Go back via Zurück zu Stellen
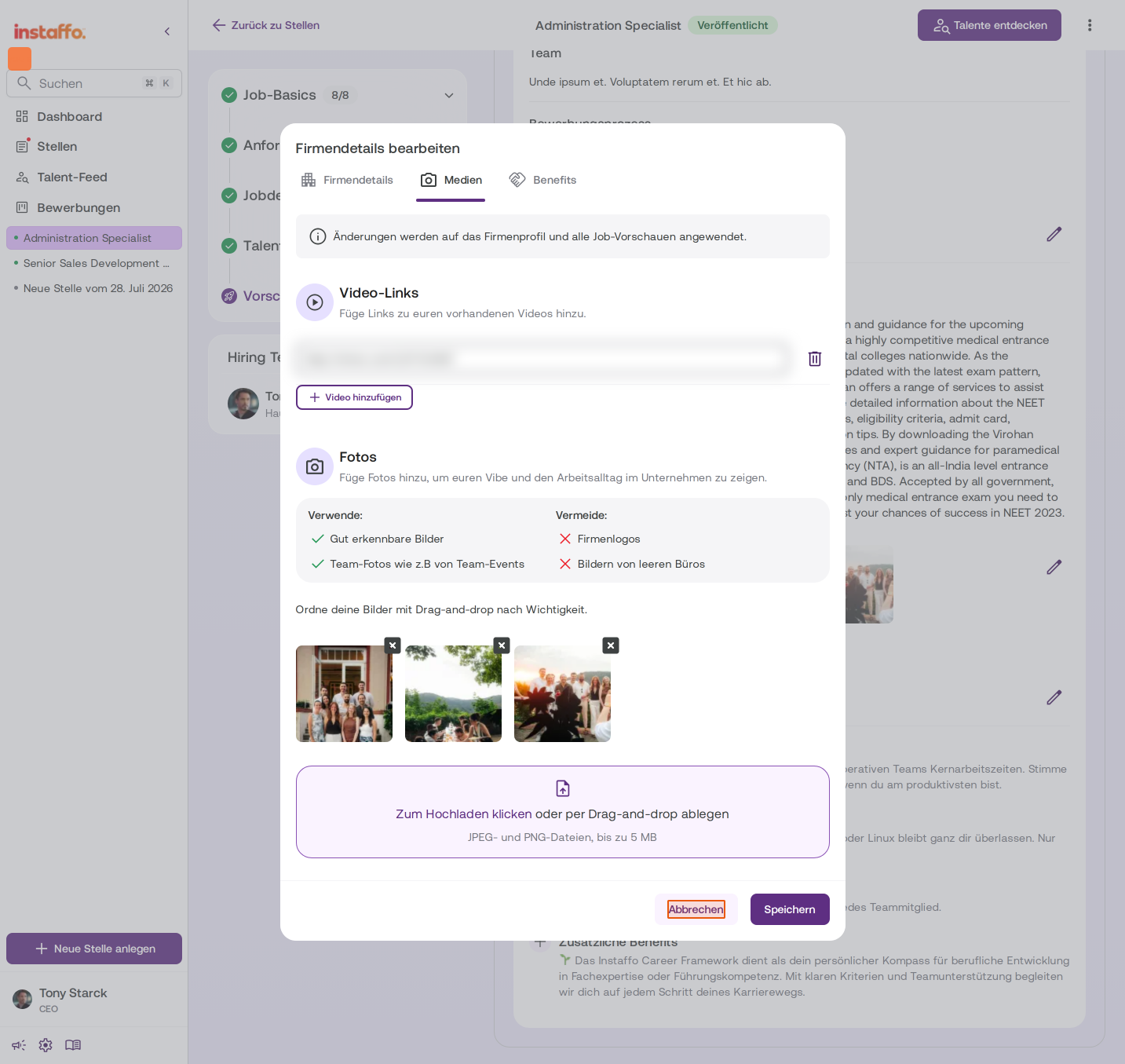This screenshot has width=1125, height=1064. coord(266,25)
